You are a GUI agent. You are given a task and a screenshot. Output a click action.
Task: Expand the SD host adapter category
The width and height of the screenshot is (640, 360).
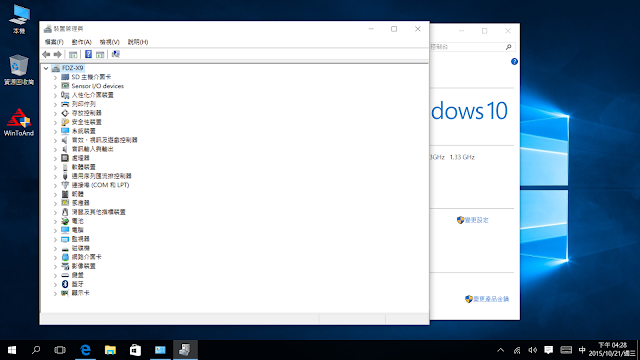coord(55,77)
